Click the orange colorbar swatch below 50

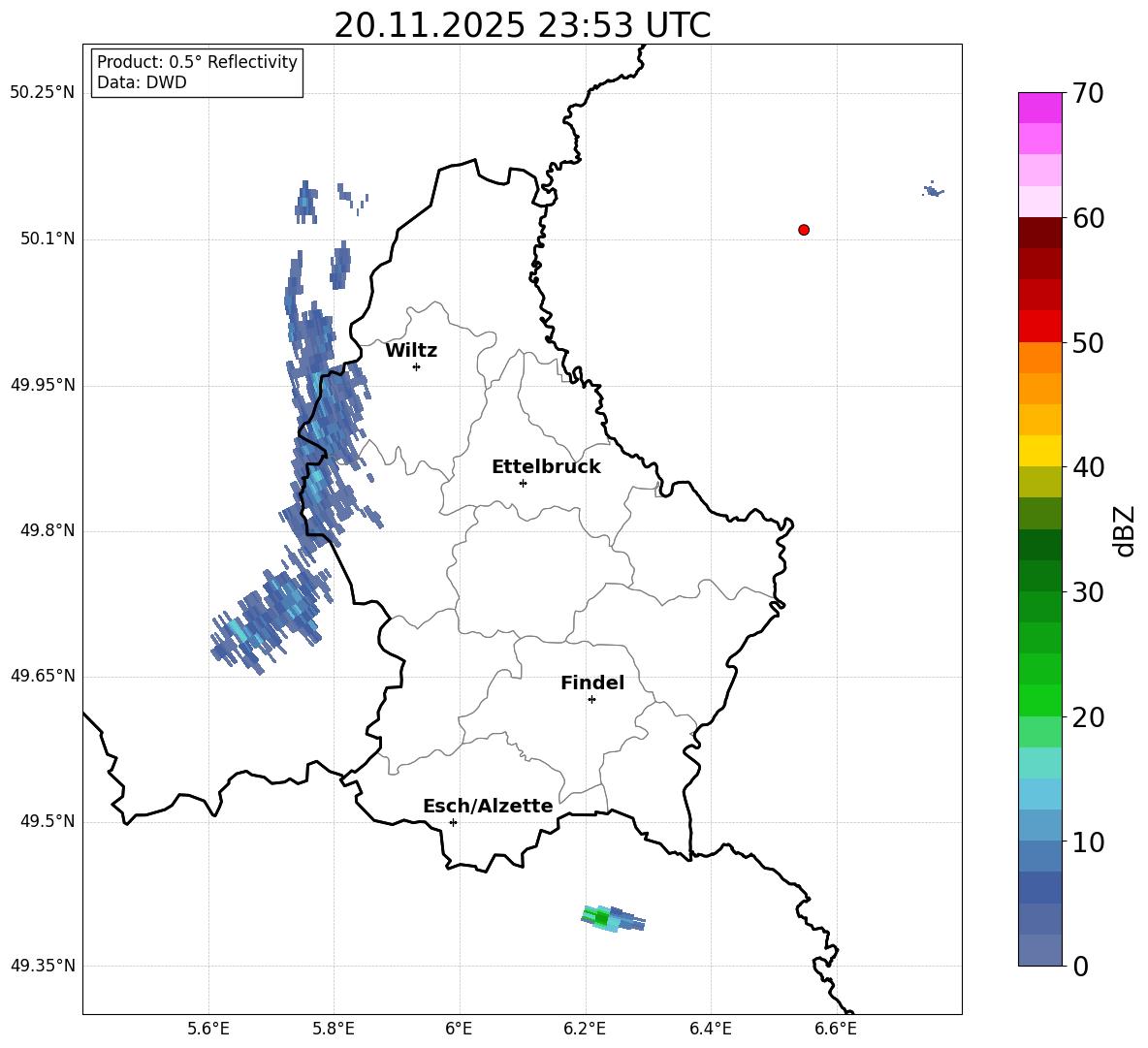pos(1040,357)
